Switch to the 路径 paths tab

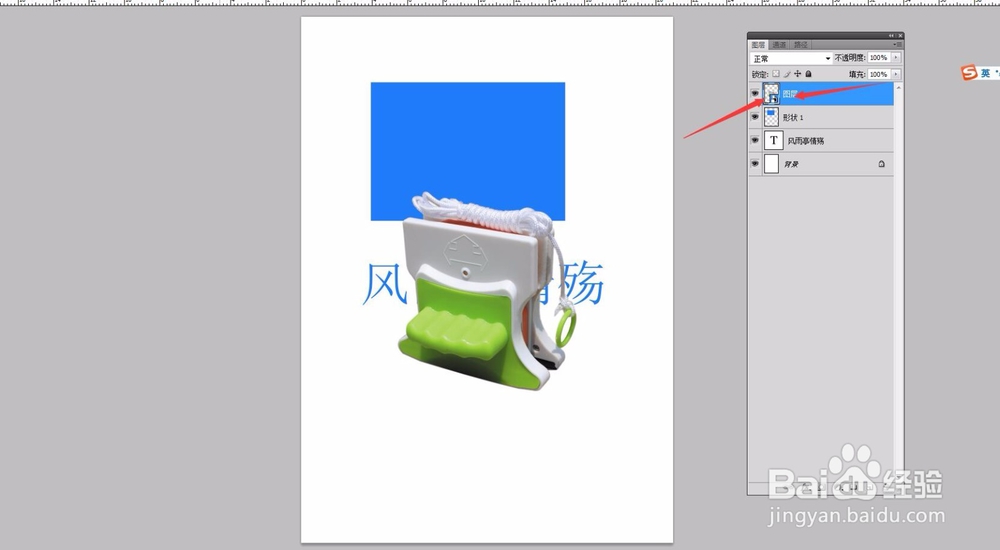(801, 45)
